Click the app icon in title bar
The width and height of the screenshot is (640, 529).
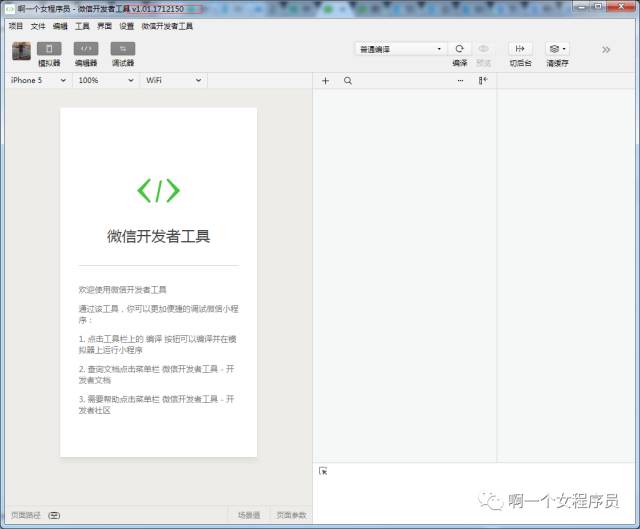coord(9,9)
